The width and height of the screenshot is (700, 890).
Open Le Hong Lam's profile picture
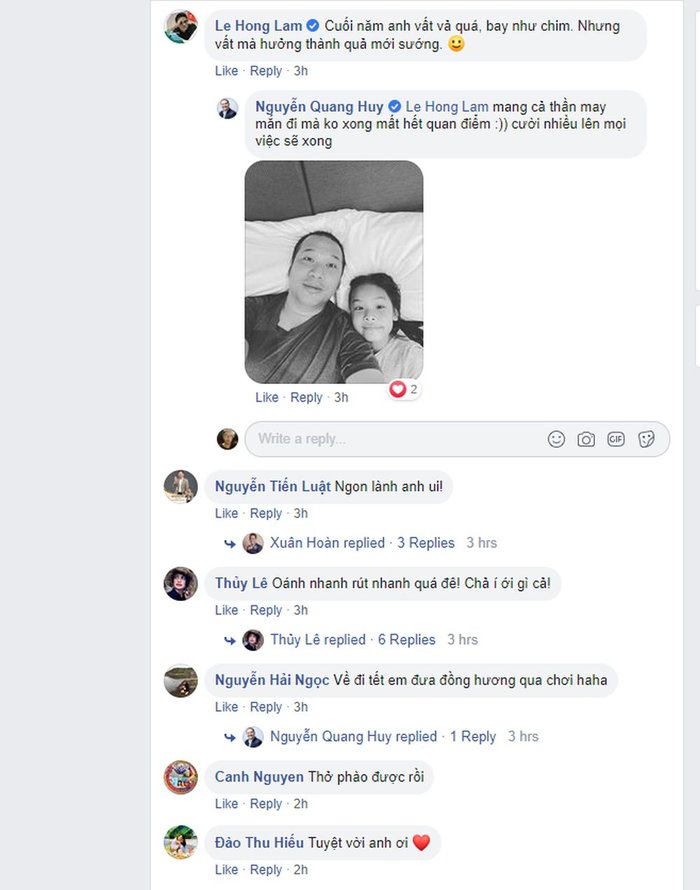181,27
